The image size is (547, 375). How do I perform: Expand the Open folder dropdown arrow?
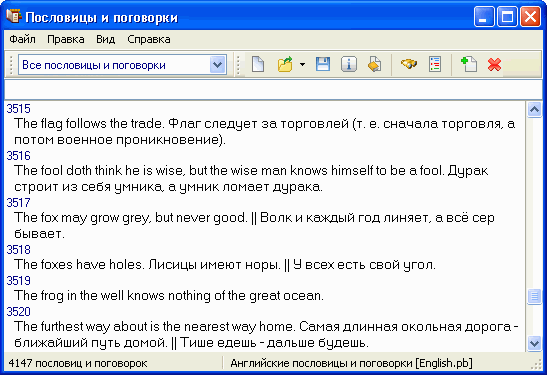[x=302, y=65]
